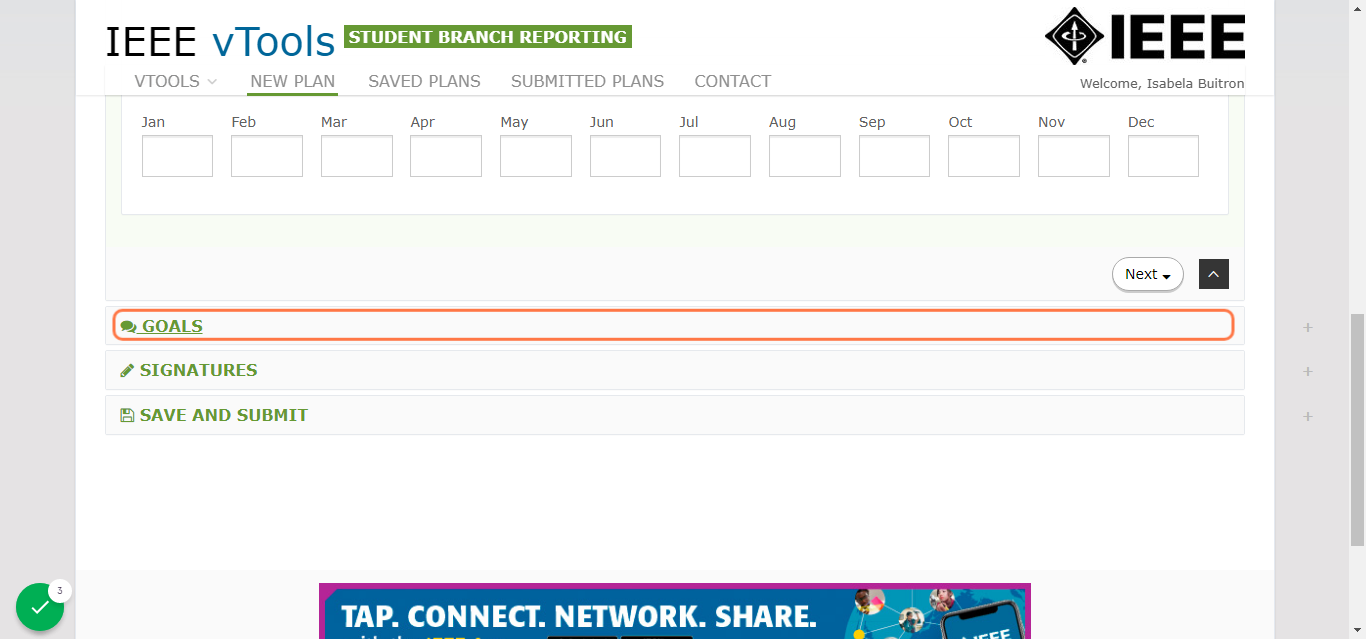Viewport: 1366px width, 639px height.
Task: Expand Signatures section with plus icon
Action: point(1307,371)
